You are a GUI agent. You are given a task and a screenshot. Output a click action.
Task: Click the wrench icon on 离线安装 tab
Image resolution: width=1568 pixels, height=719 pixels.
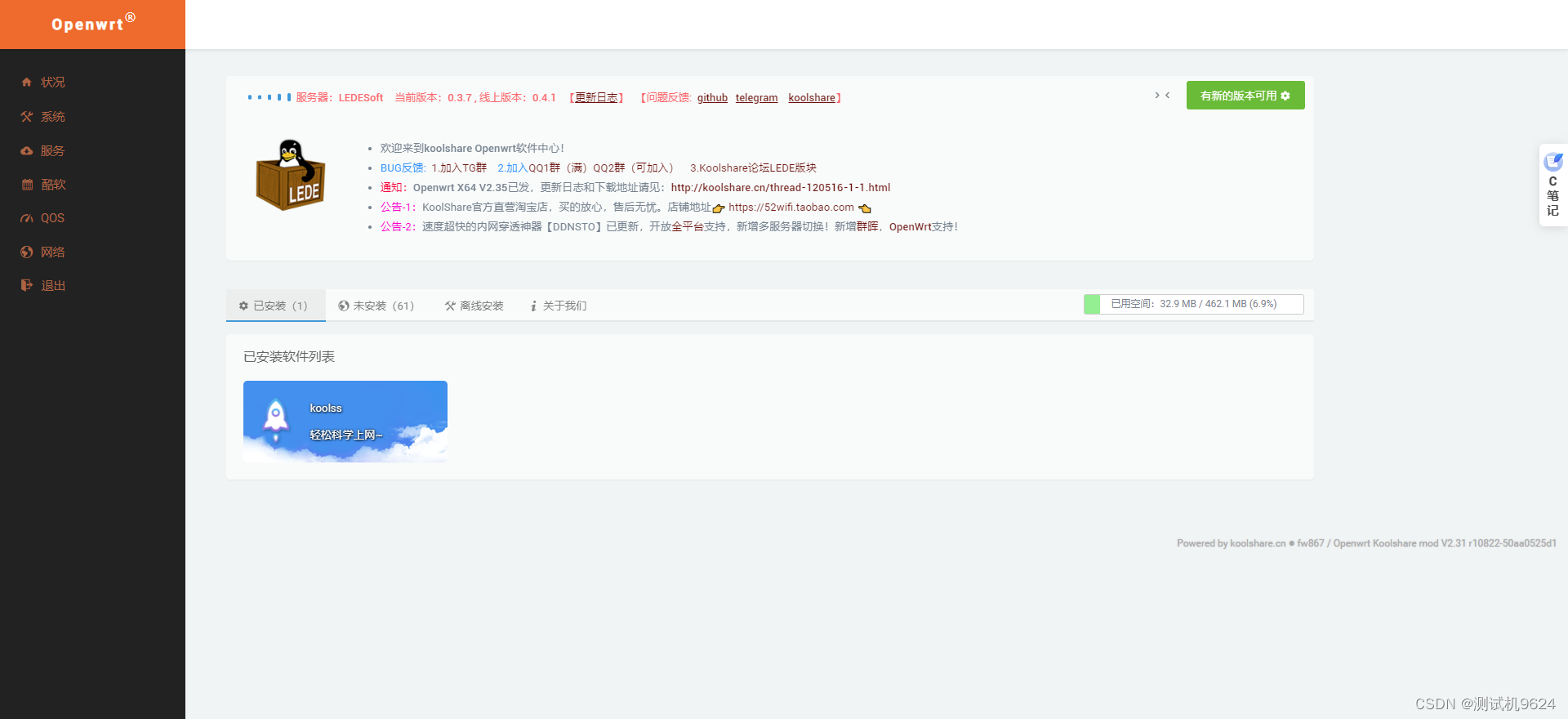tap(450, 306)
